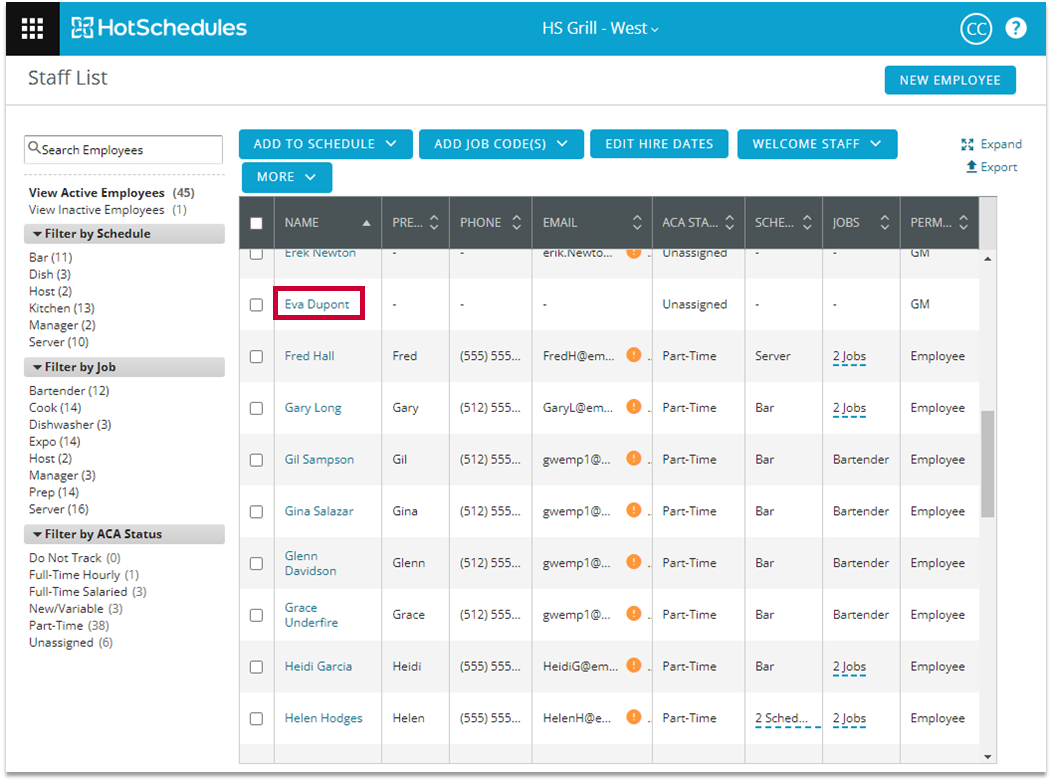Open Eva Dupont's employee profile
Screen dimensions: 1052x782
tap(317, 304)
